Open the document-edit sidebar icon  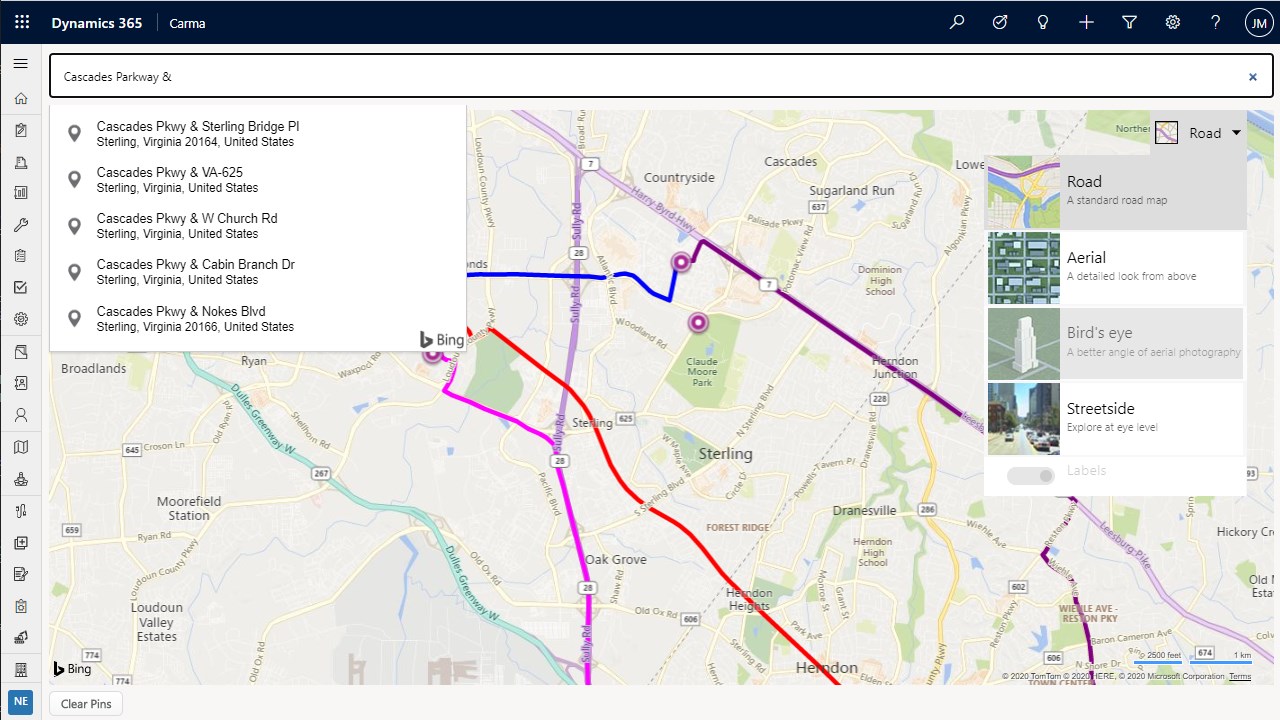20,574
